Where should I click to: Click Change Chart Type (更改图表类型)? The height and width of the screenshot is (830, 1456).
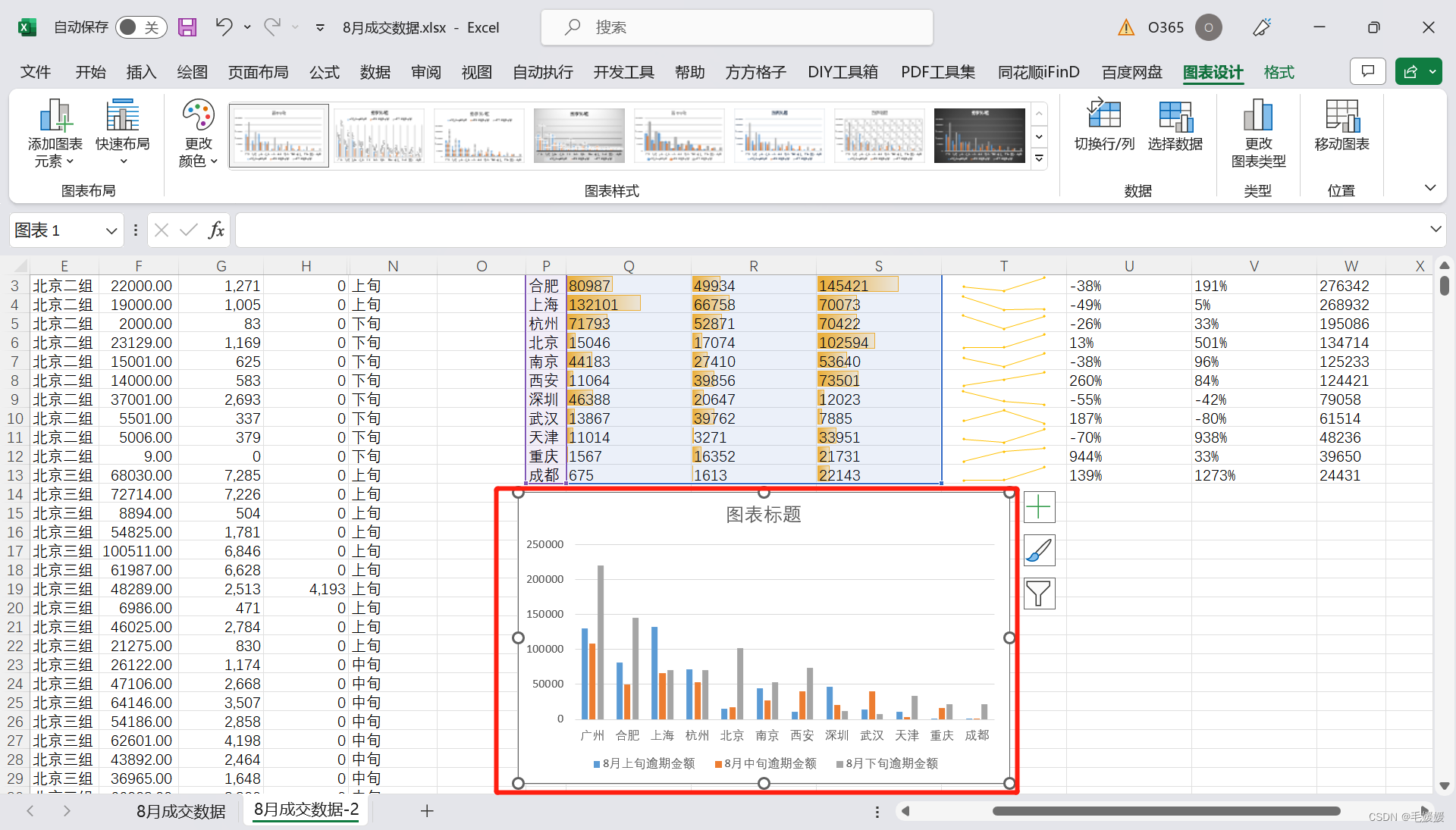1258,133
